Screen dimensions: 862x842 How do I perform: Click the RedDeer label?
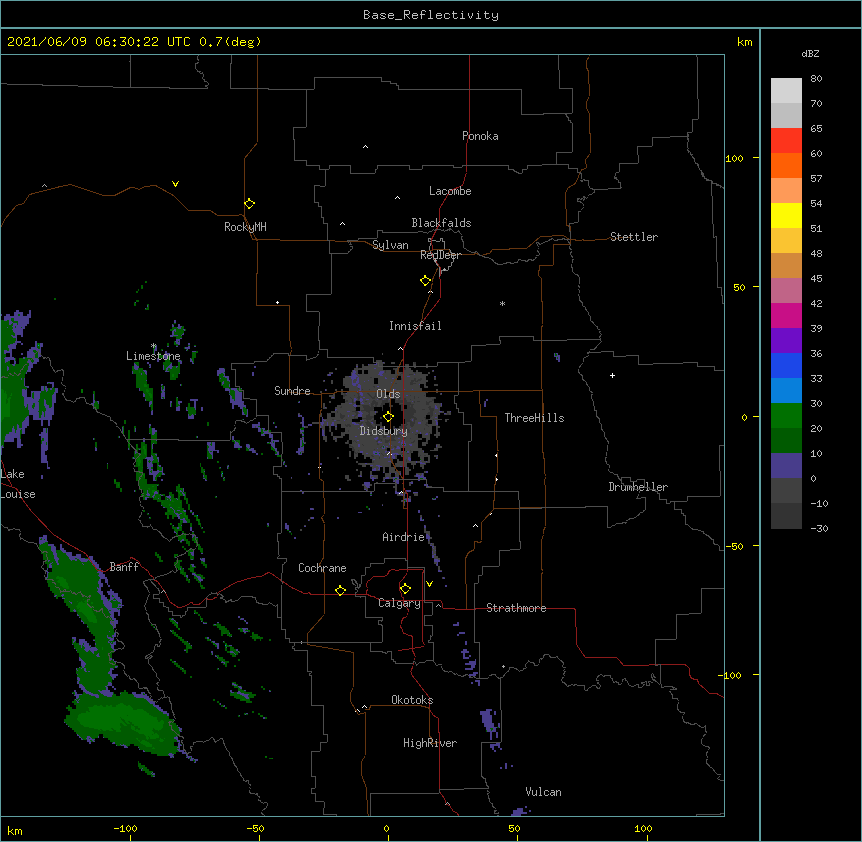[440, 255]
